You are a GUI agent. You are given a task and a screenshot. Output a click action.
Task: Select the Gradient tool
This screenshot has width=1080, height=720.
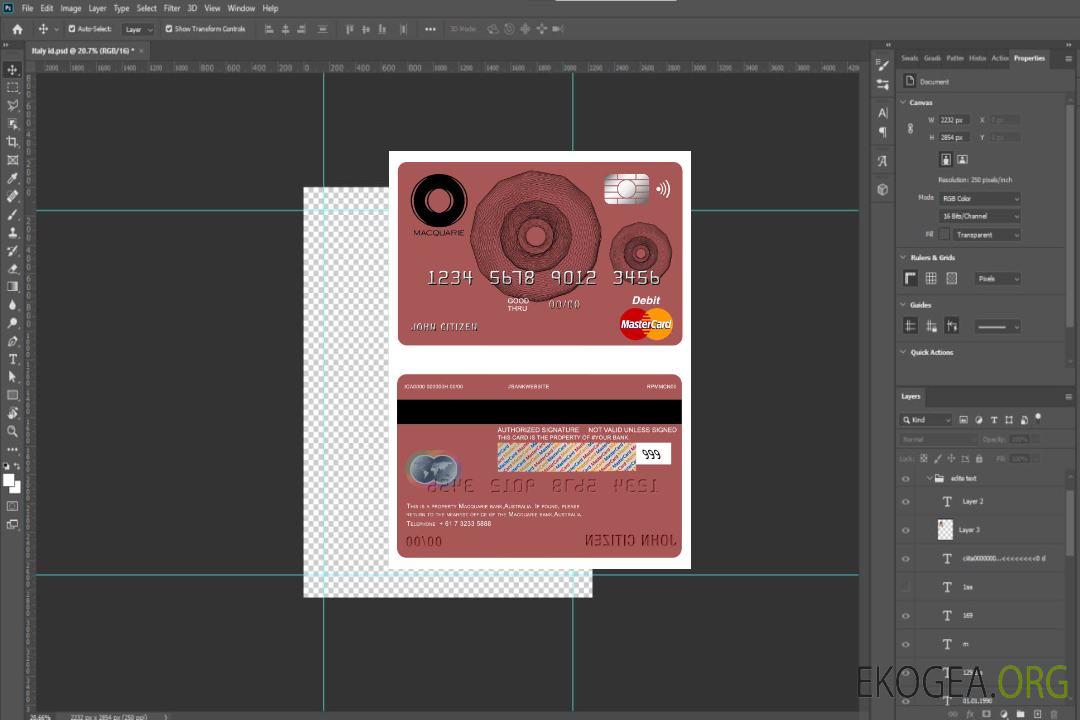pos(12,287)
